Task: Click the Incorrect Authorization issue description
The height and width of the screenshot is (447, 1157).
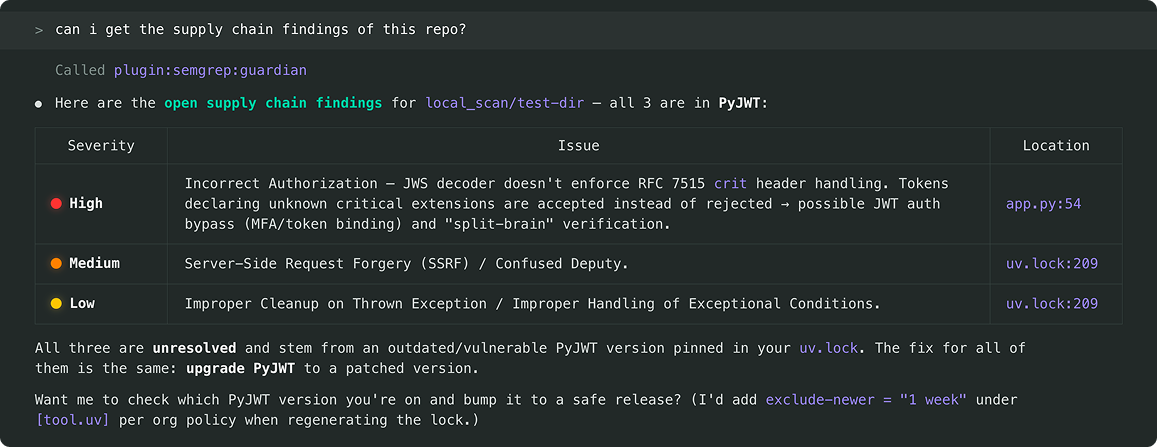Action: tap(567, 204)
